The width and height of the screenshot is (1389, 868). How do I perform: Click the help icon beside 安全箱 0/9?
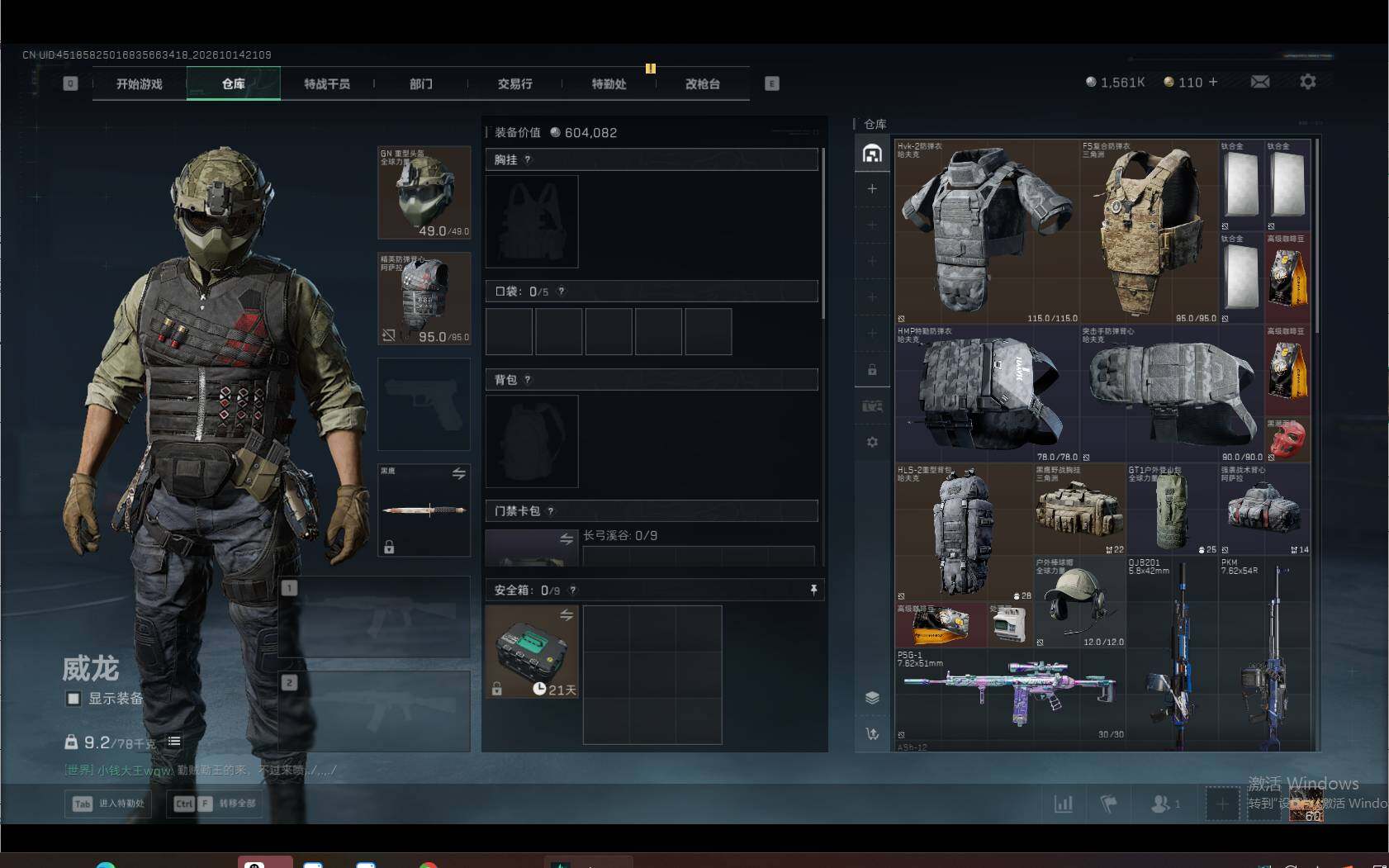(x=573, y=590)
